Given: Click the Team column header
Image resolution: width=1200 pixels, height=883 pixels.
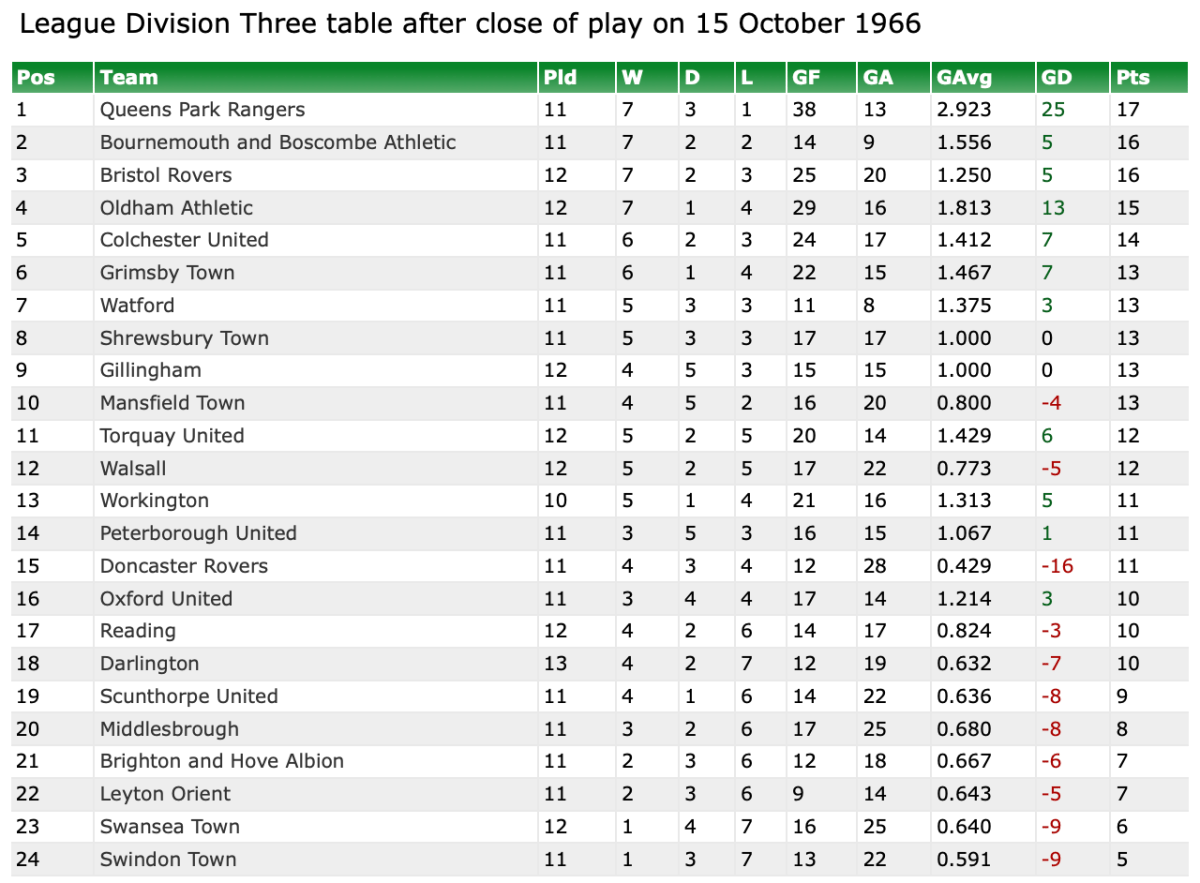Looking at the screenshot, I should coord(129,77).
